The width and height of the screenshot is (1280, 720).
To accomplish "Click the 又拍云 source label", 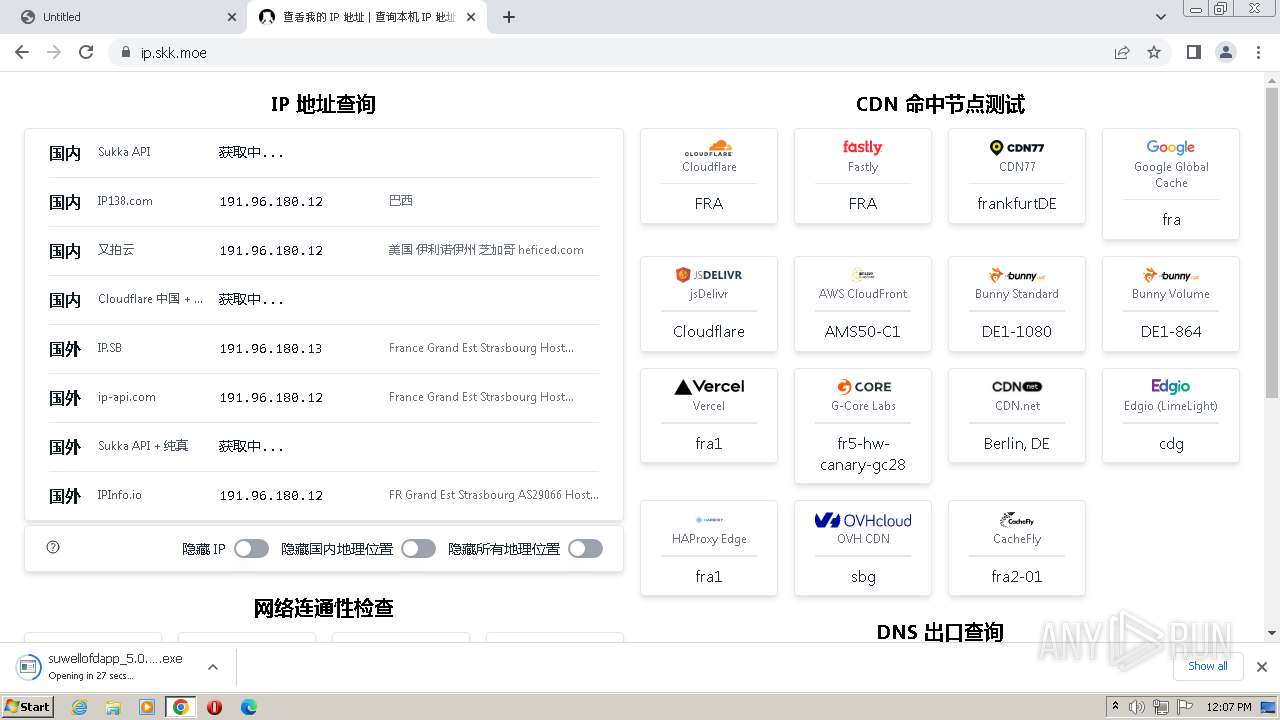I will pos(116,250).
